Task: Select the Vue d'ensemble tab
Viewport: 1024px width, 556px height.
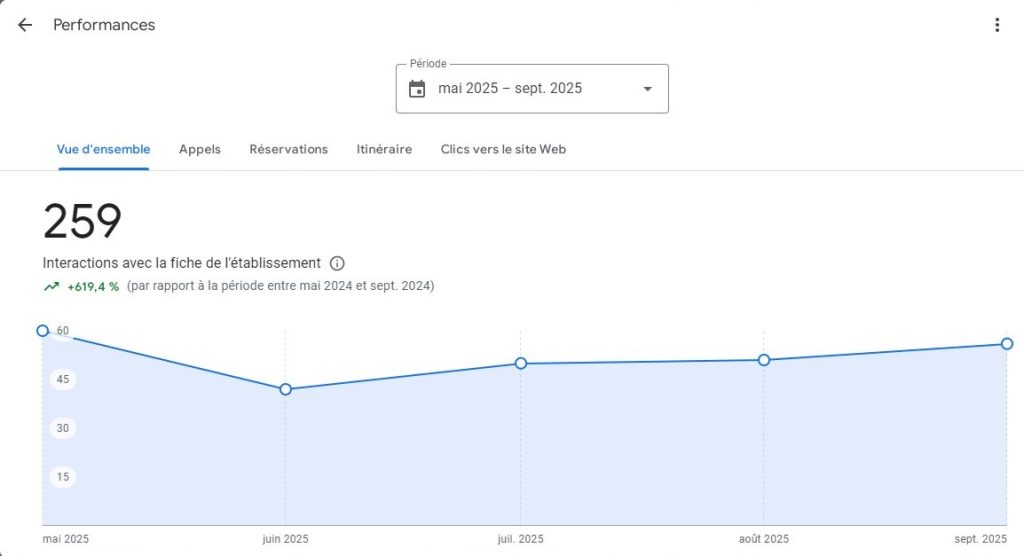Action: click(x=103, y=149)
